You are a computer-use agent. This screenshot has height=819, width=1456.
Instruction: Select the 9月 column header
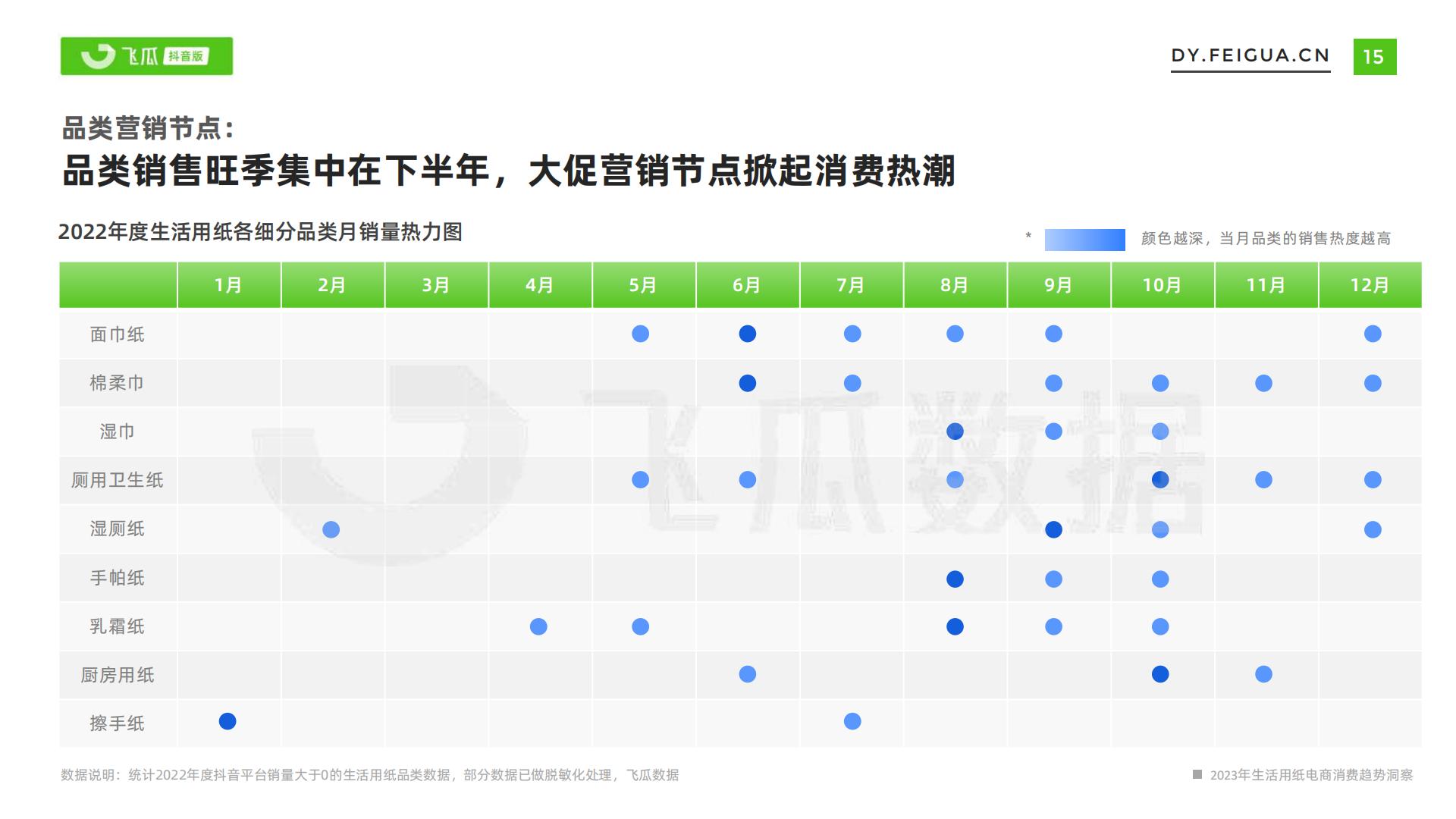click(1059, 285)
